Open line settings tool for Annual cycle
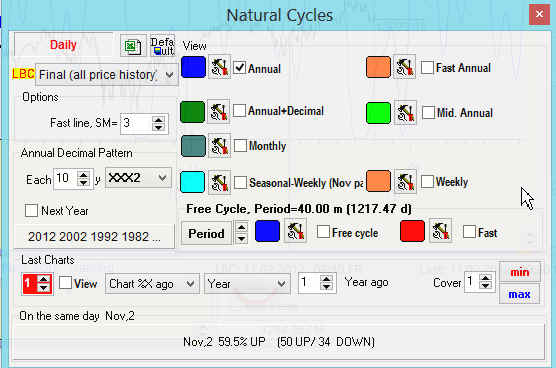Screen dimensions: 556x368 [219, 67]
